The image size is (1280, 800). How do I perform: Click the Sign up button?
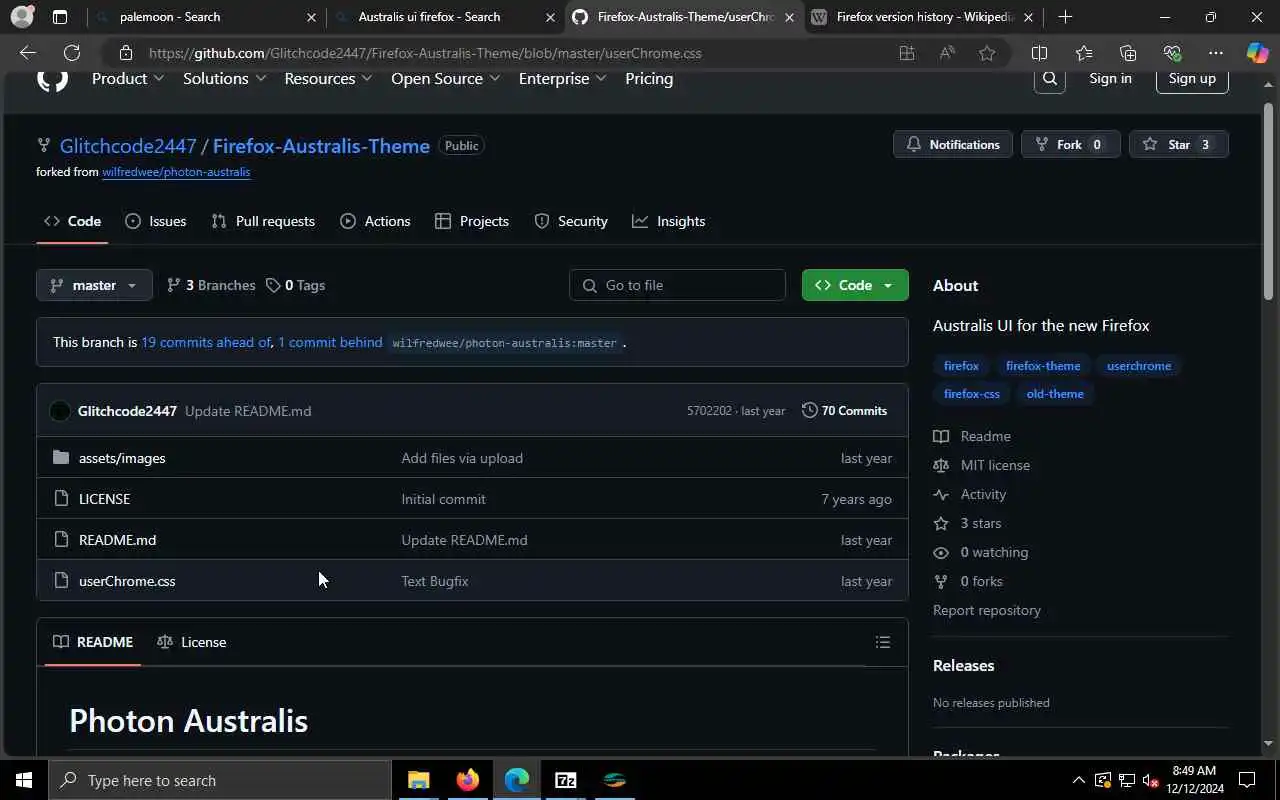click(1192, 78)
